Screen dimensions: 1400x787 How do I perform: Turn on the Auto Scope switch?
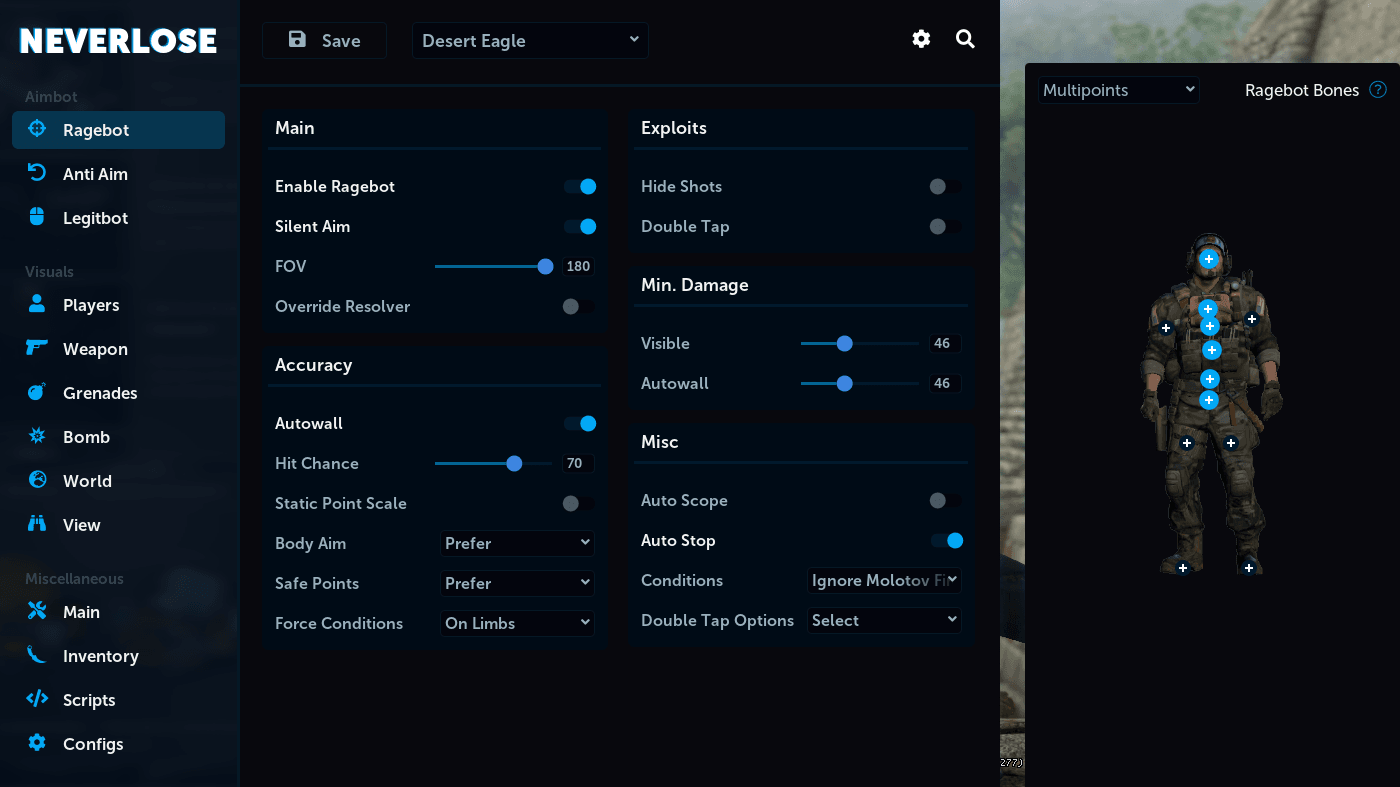pyautogui.click(x=945, y=500)
